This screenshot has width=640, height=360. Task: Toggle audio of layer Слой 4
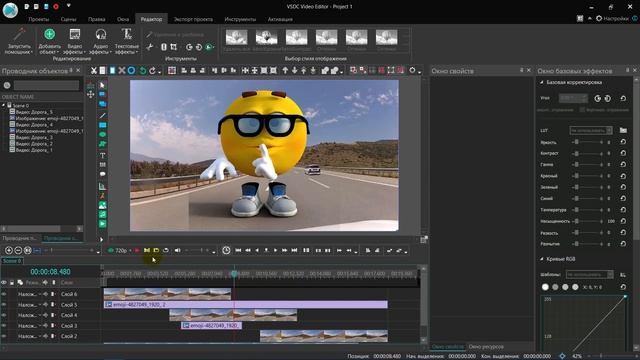pos(45,315)
